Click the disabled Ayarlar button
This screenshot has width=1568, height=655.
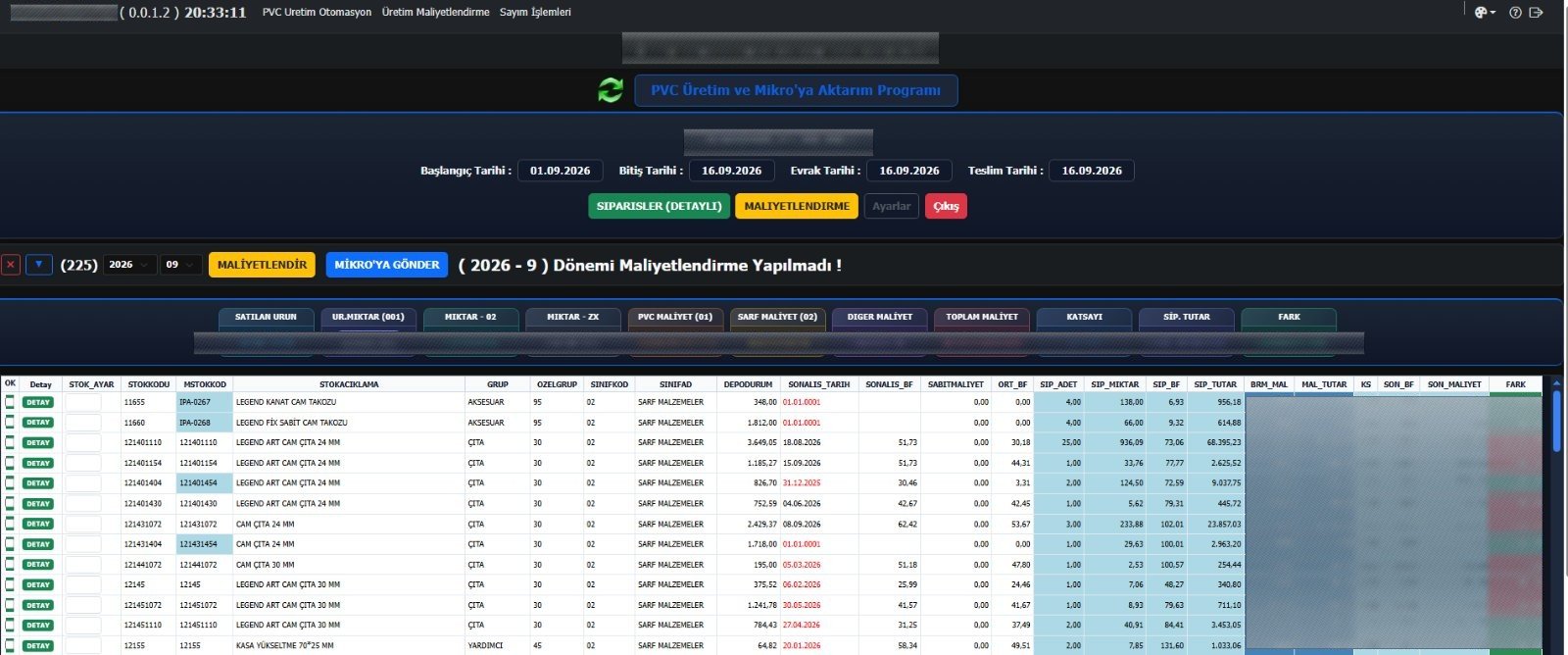click(892, 206)
